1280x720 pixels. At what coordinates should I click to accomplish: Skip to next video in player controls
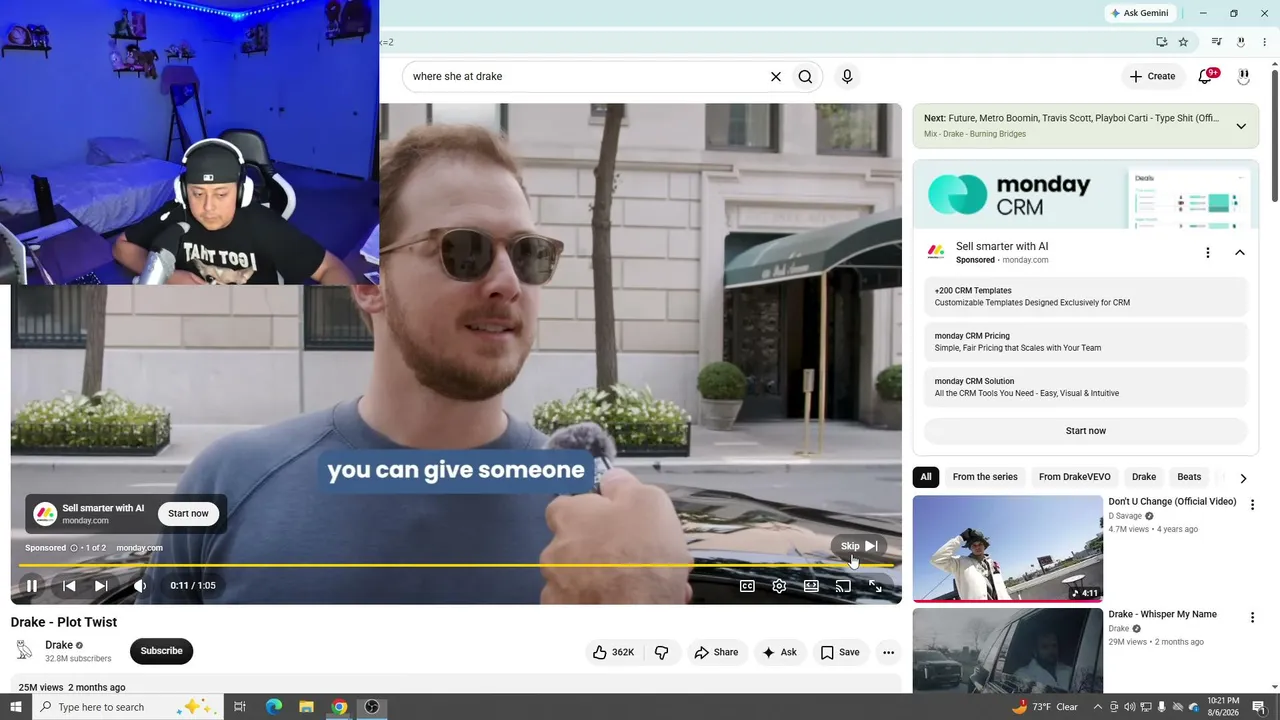pos(101,586)
